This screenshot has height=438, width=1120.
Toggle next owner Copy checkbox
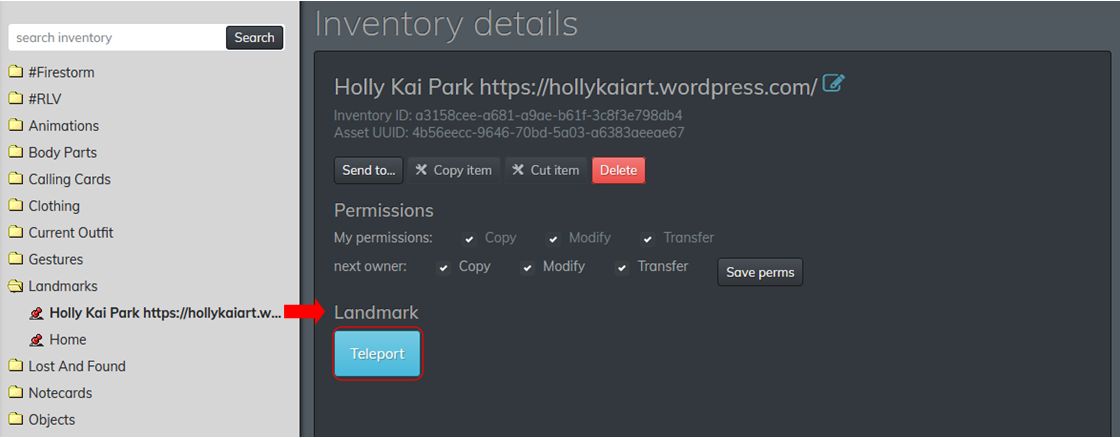(x=443, y=268)
